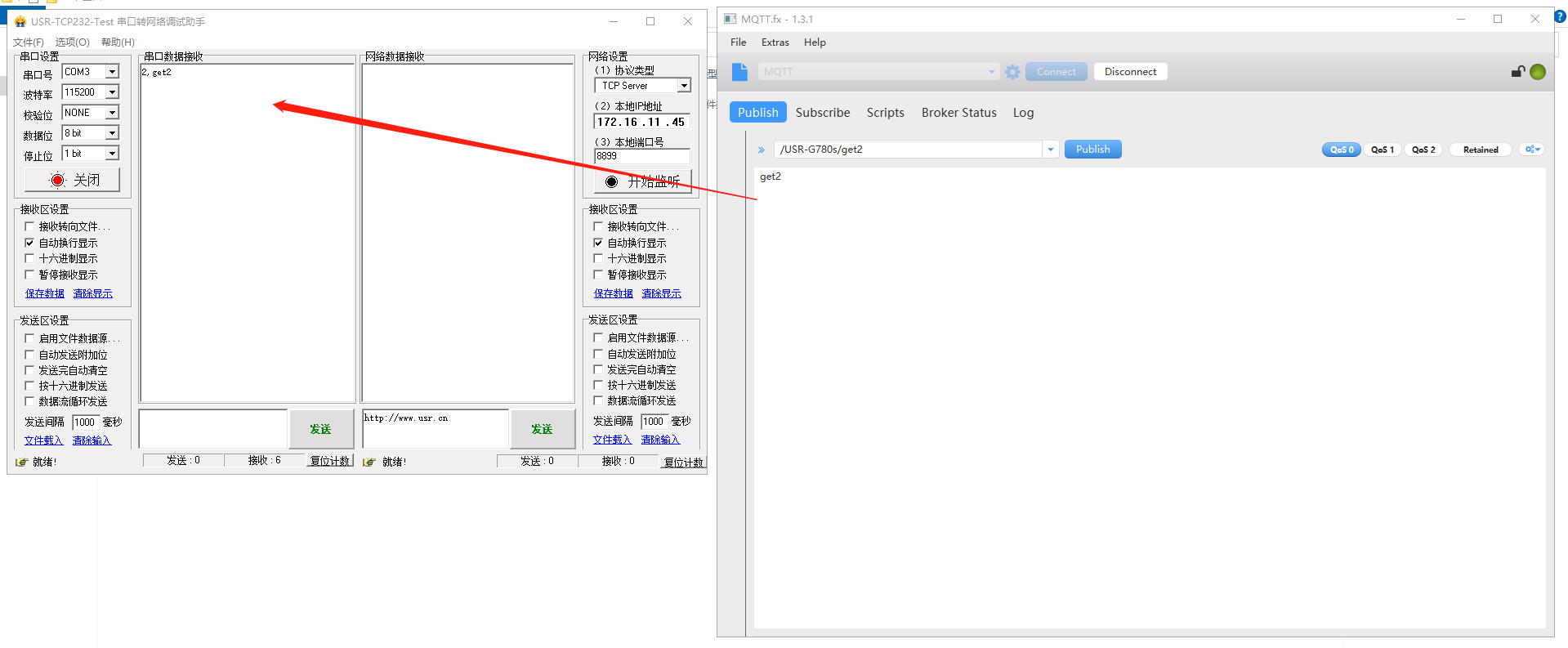Click the blue Publish button beside the topic

(1092, 150)
